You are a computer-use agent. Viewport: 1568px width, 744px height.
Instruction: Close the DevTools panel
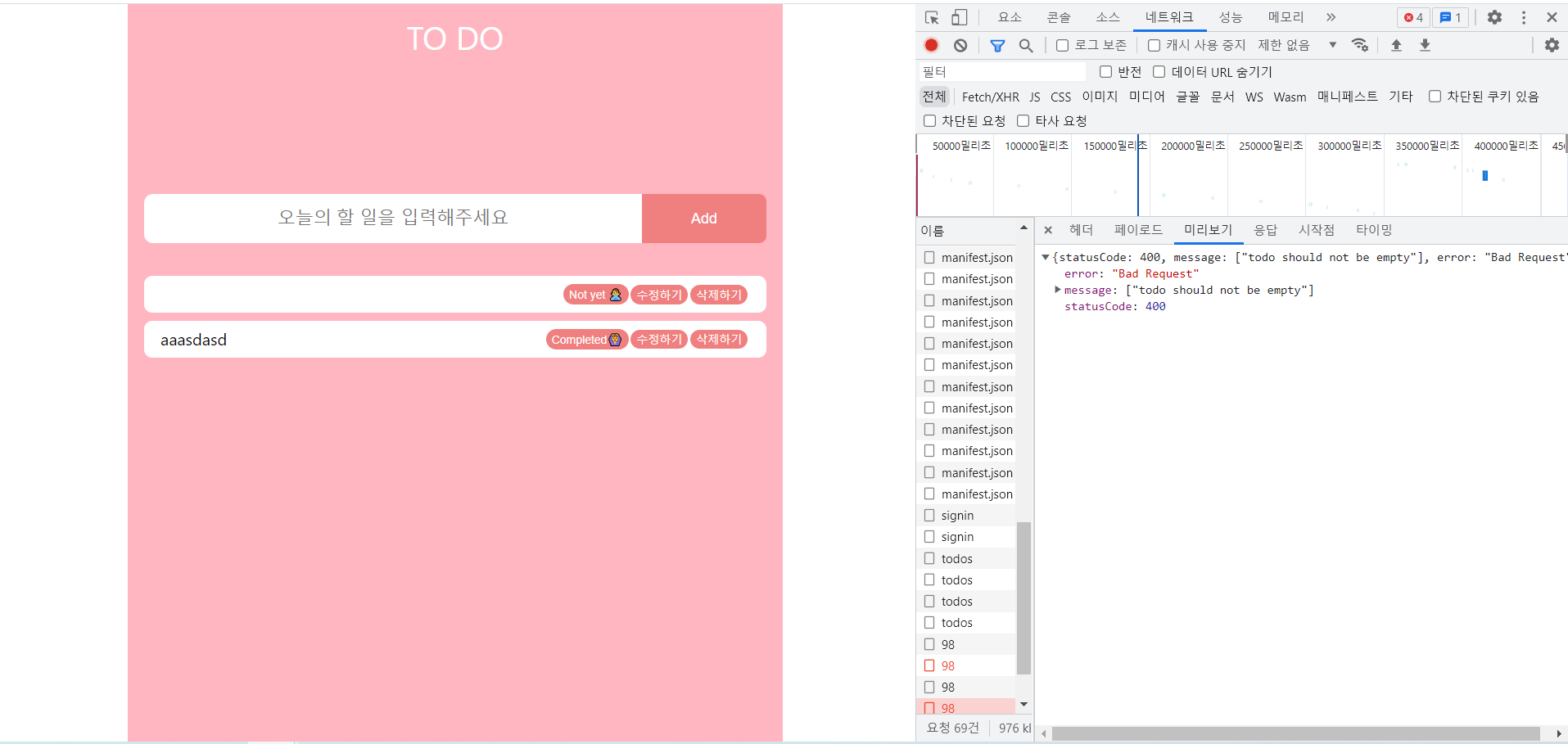point(1552,17)
